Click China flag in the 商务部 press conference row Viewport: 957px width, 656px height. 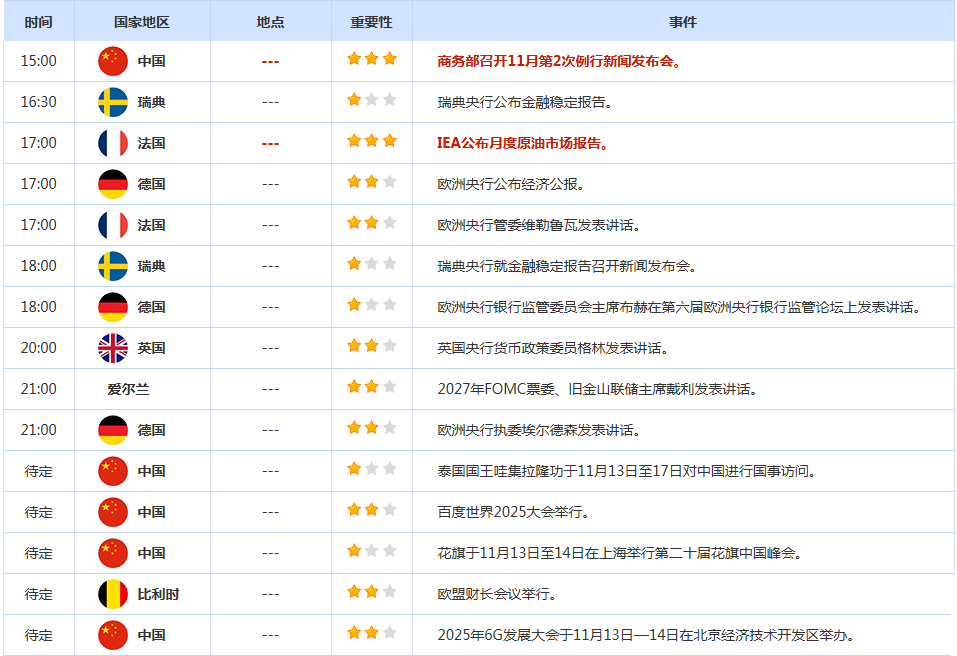113,61
